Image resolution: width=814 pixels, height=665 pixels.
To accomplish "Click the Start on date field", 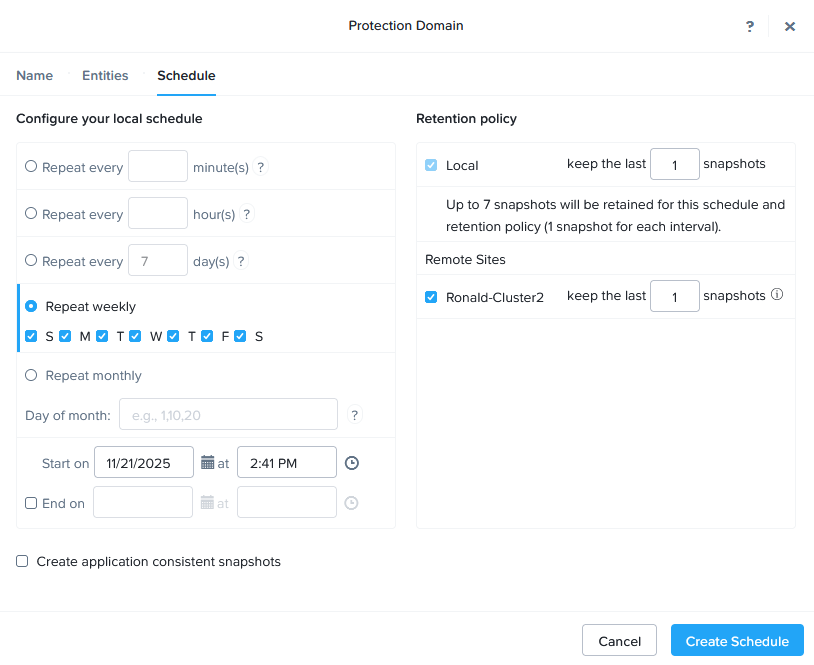I will click(143, 463).
